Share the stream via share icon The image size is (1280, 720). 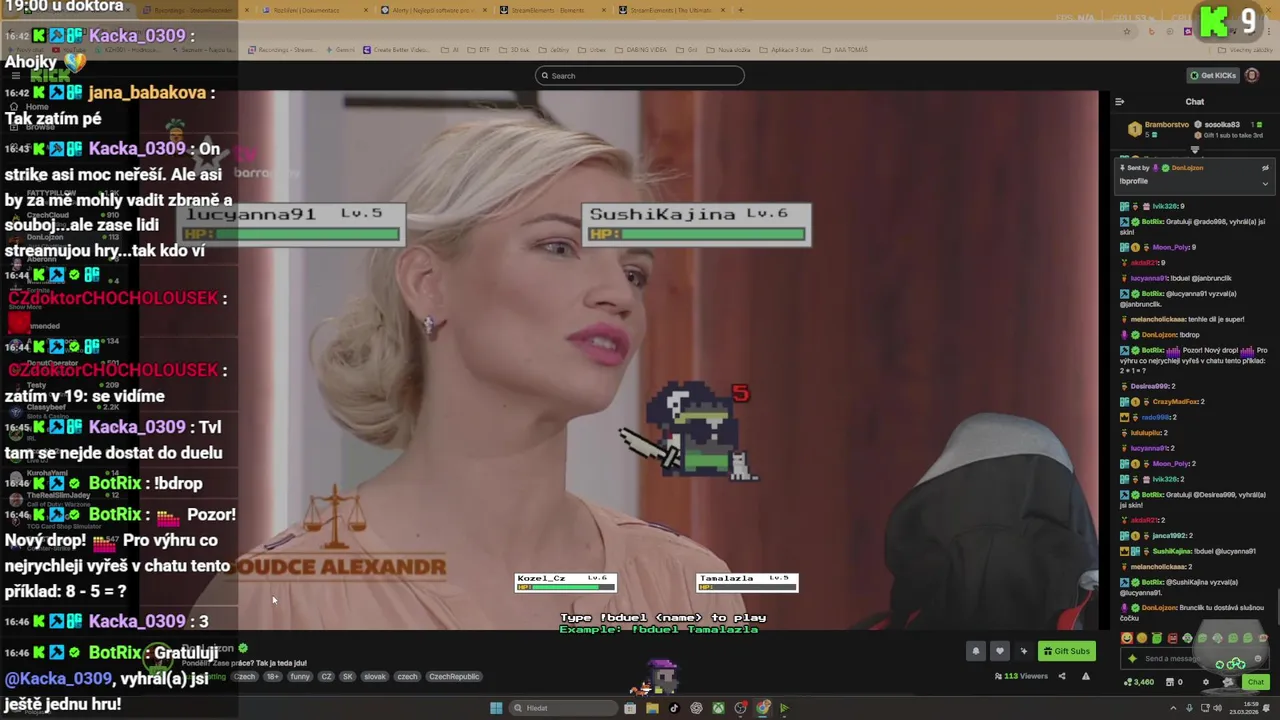1062,676
